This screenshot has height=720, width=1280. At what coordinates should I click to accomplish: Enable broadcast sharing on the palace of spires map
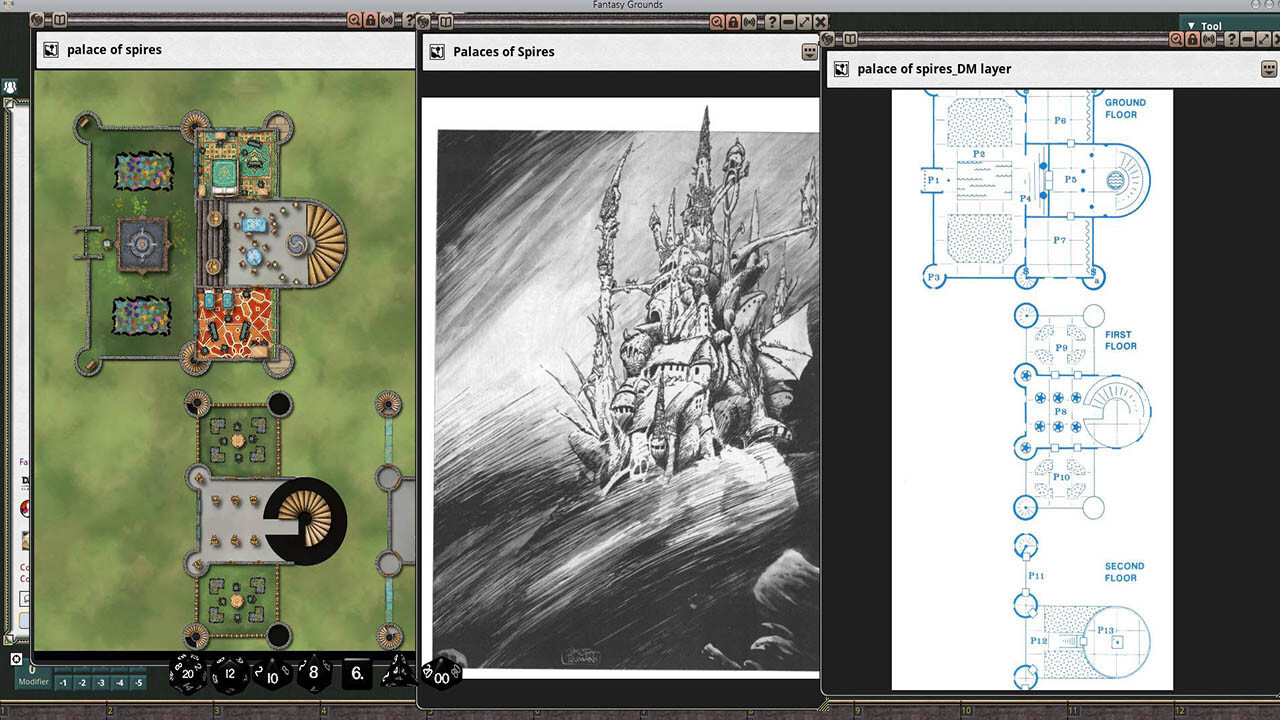click(x=389, y=20)
